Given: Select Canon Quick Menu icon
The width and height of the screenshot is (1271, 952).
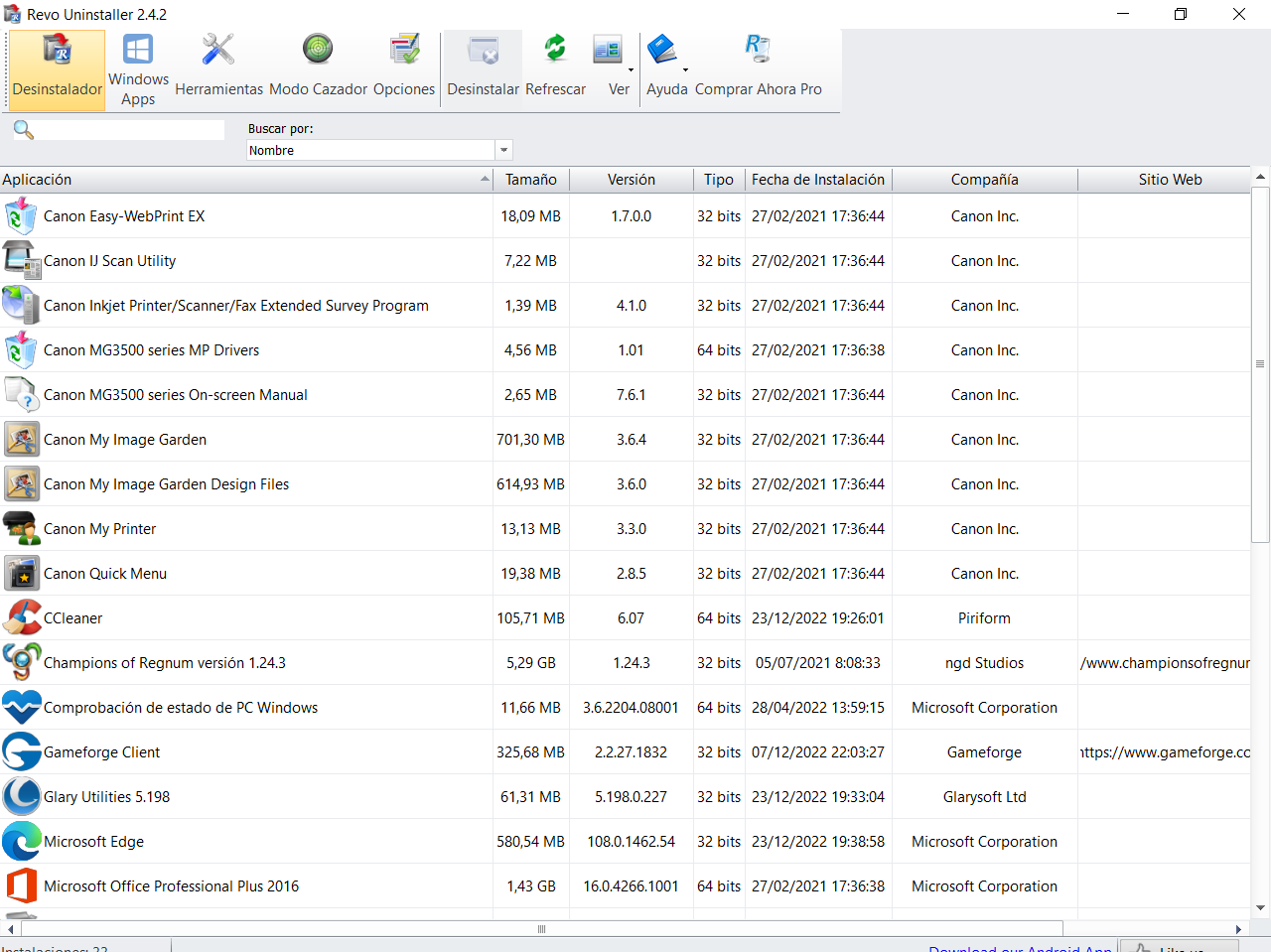Looking at the screenshot, I should pos(21,573).
